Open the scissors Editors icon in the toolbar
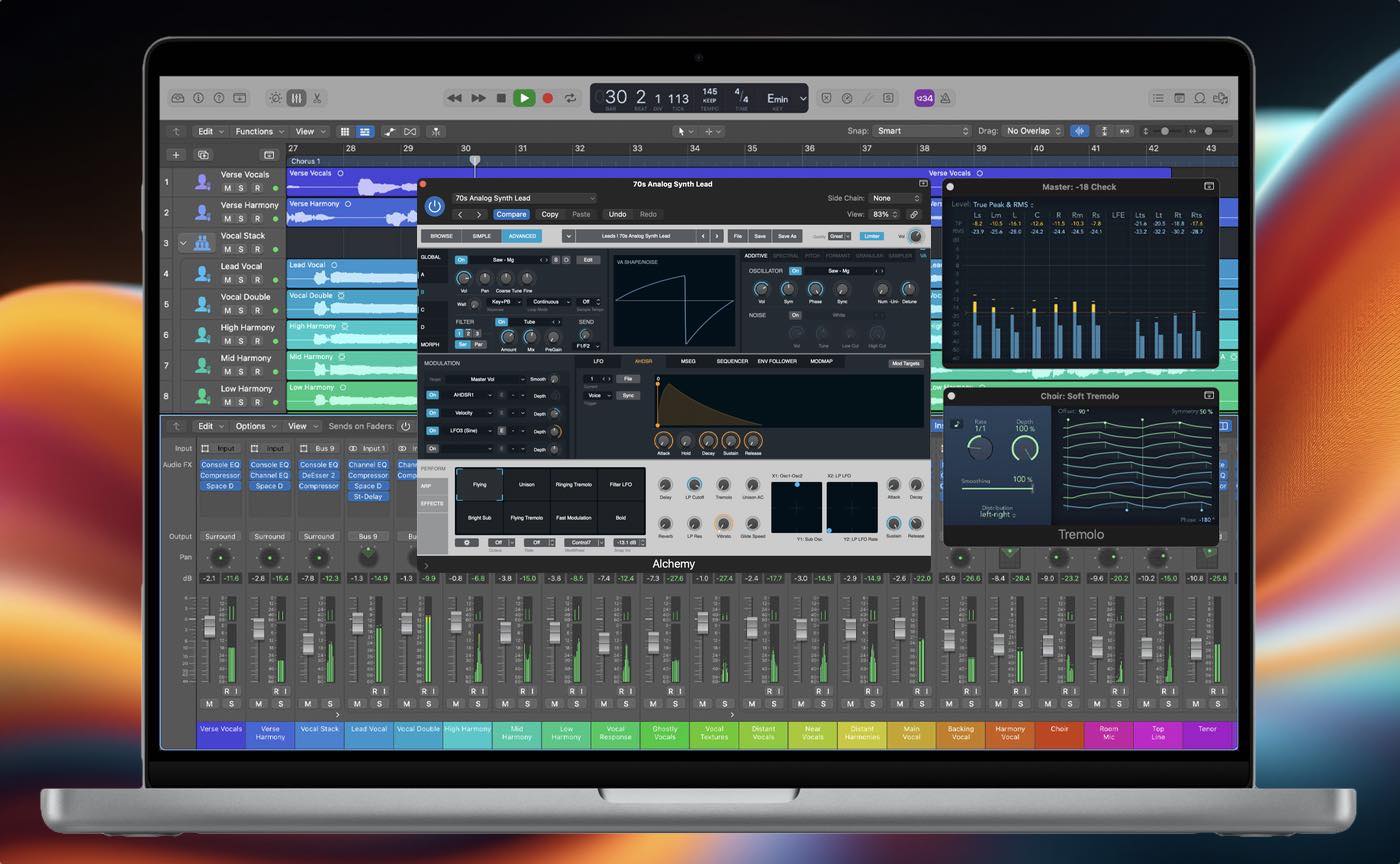 317,98
